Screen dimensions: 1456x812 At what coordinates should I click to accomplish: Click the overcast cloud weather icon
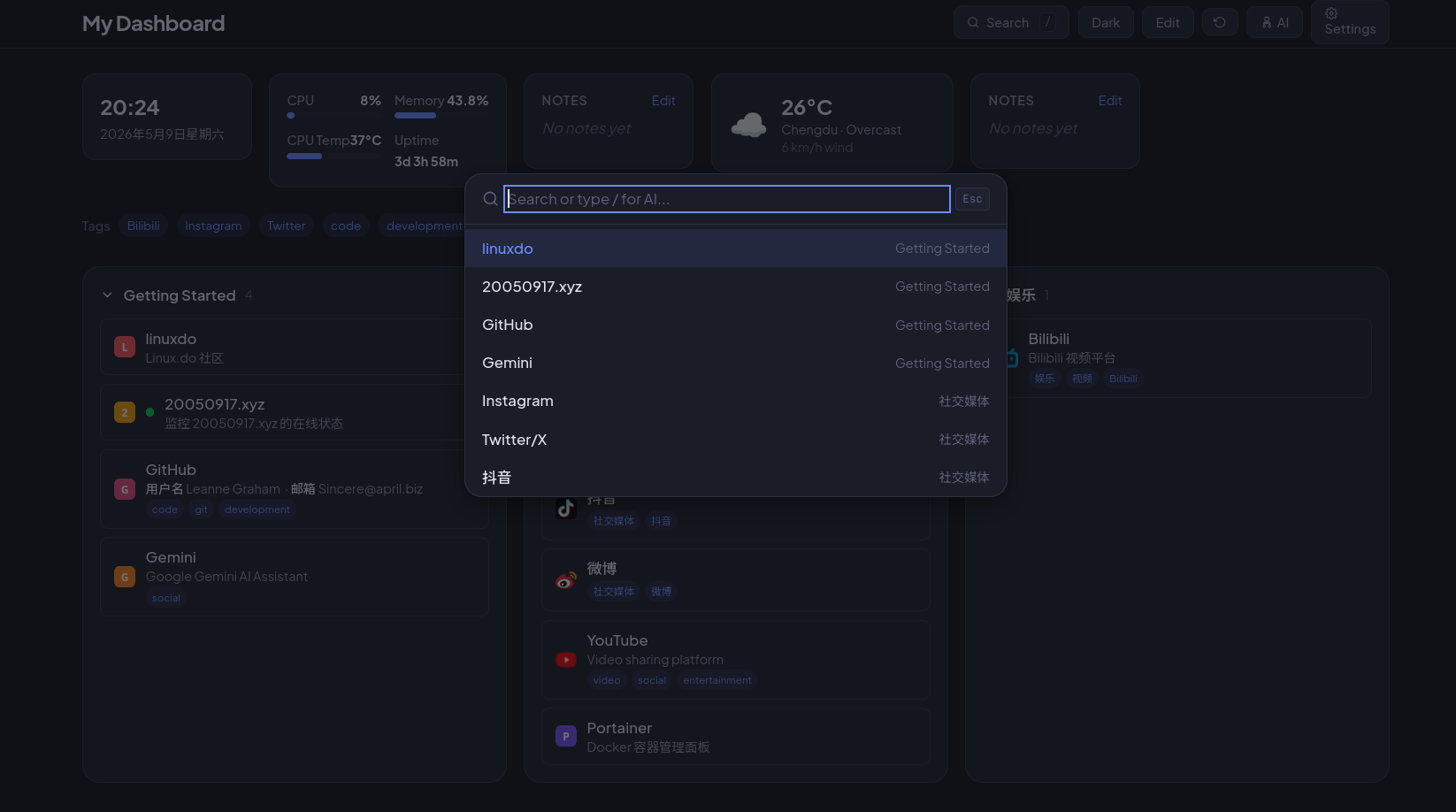click(748, 125)
